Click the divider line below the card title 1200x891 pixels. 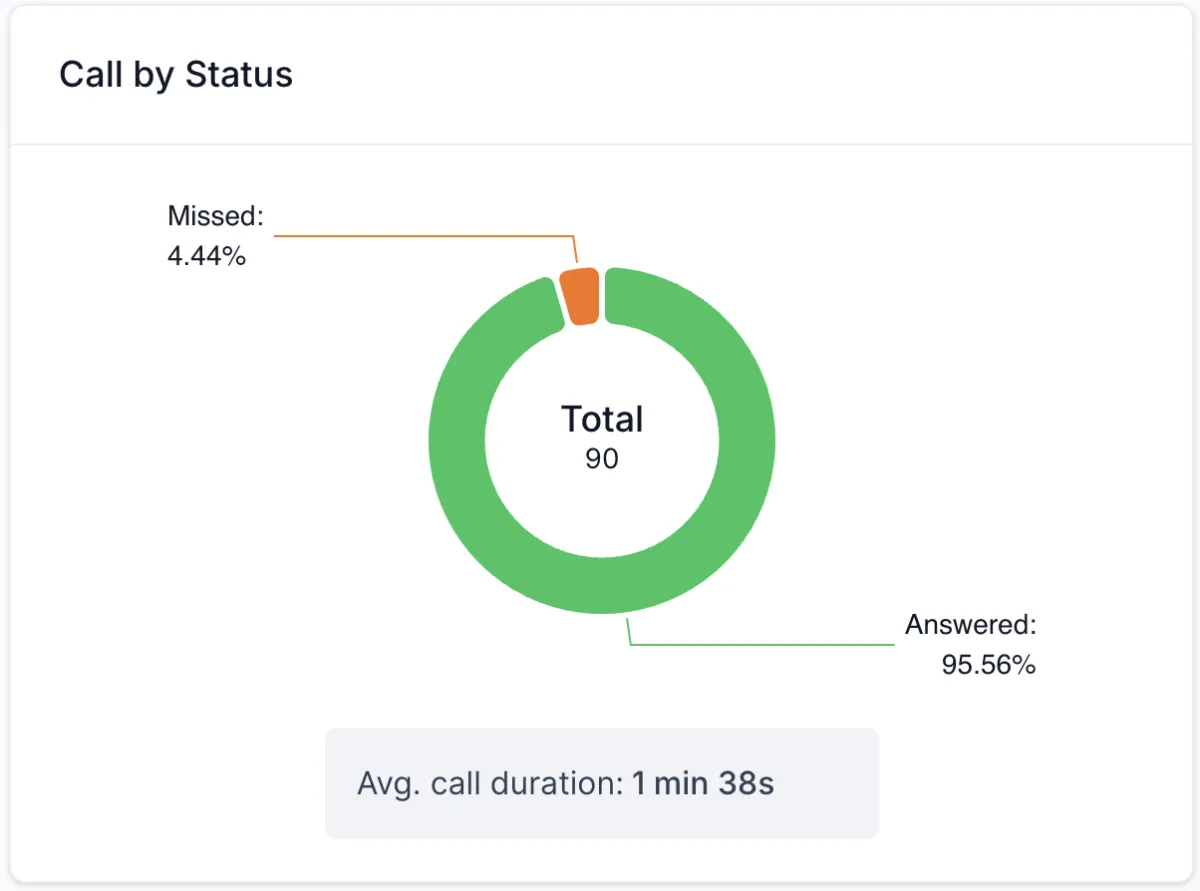coord(600,145)
